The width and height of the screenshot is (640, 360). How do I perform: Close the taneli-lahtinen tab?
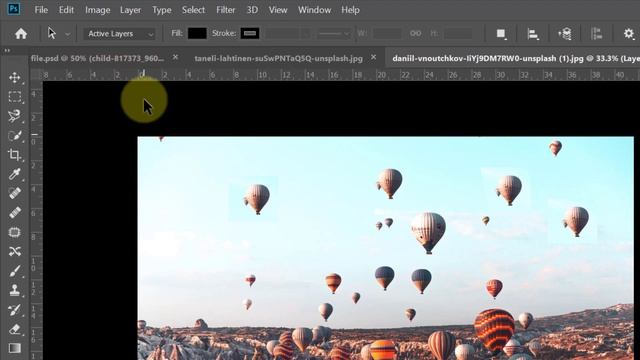tap(373, 57)
